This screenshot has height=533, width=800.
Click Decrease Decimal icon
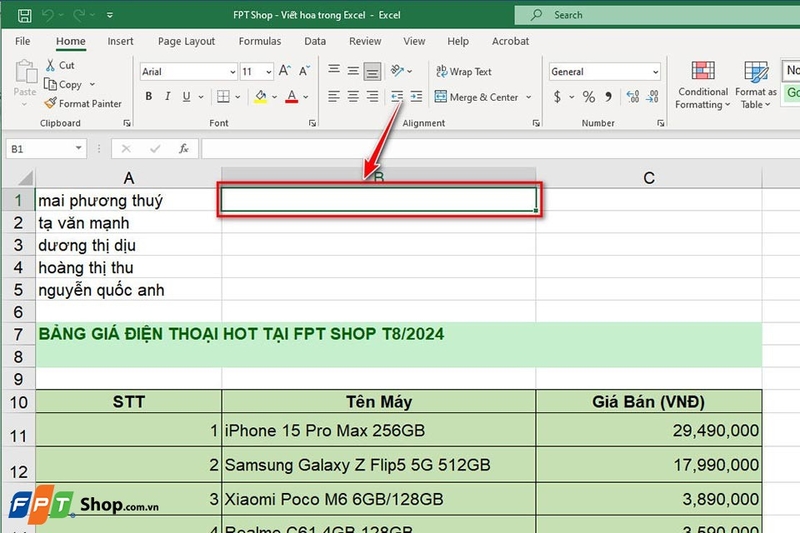click(x=652, y=96)
